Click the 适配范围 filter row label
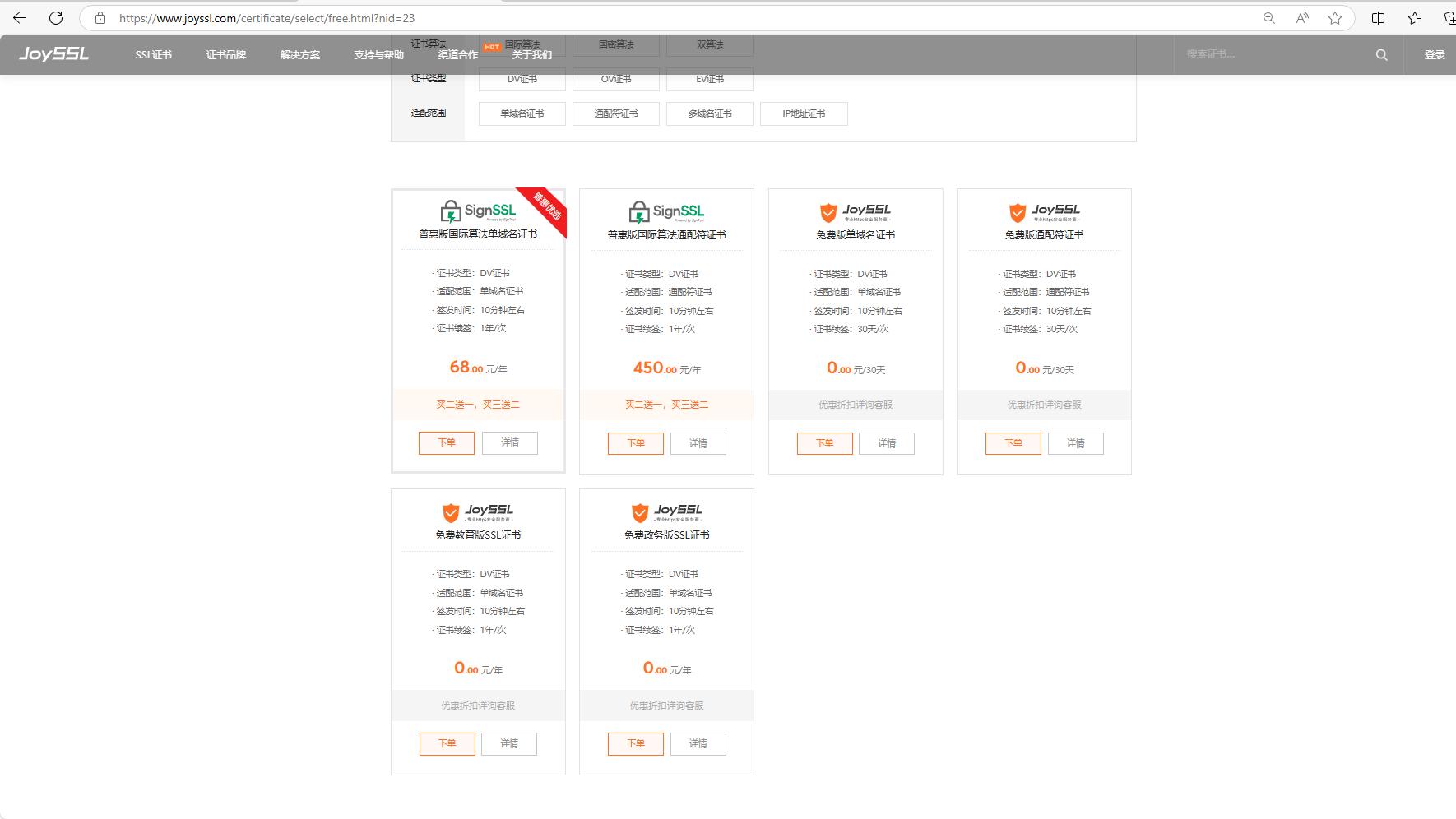Viewport: 1456px width, 819px height. (429, 113)
